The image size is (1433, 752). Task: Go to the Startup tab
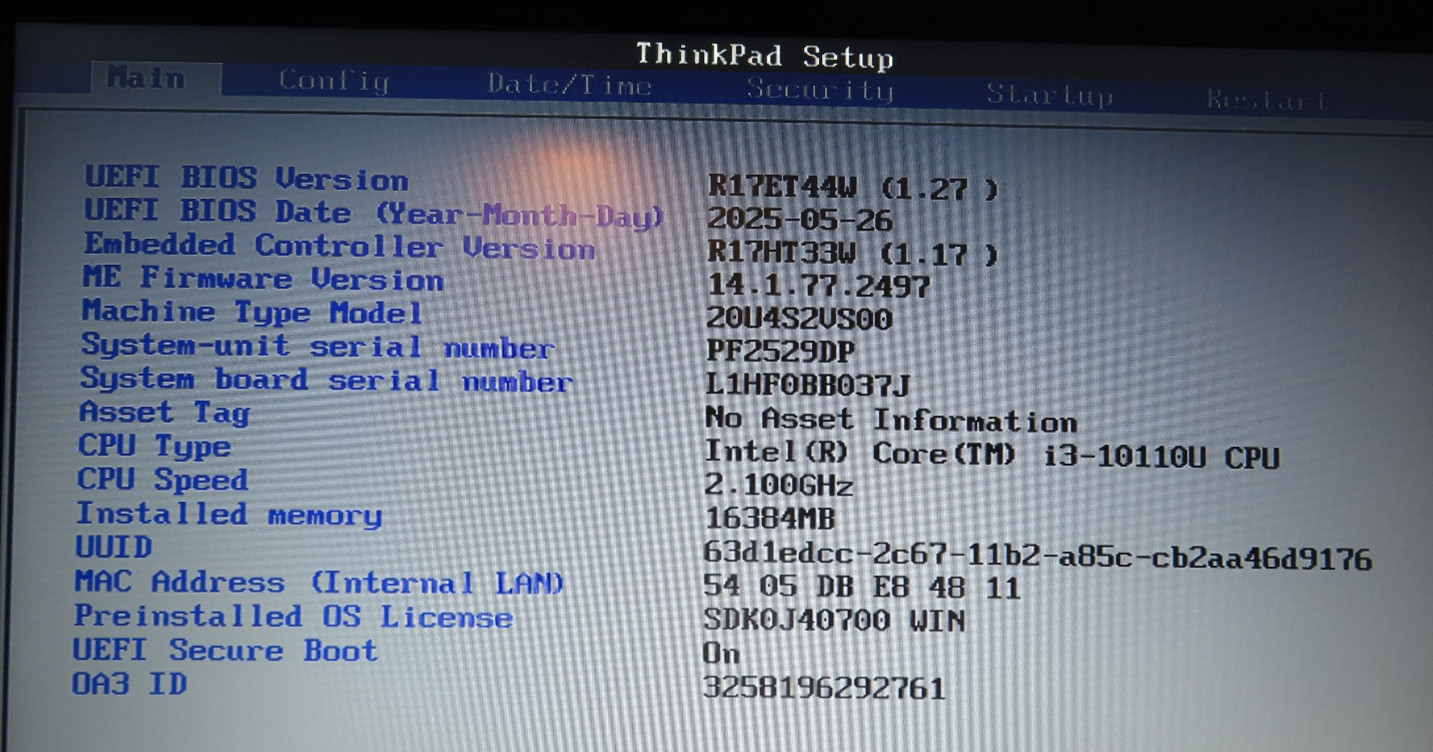[1049, 95]
